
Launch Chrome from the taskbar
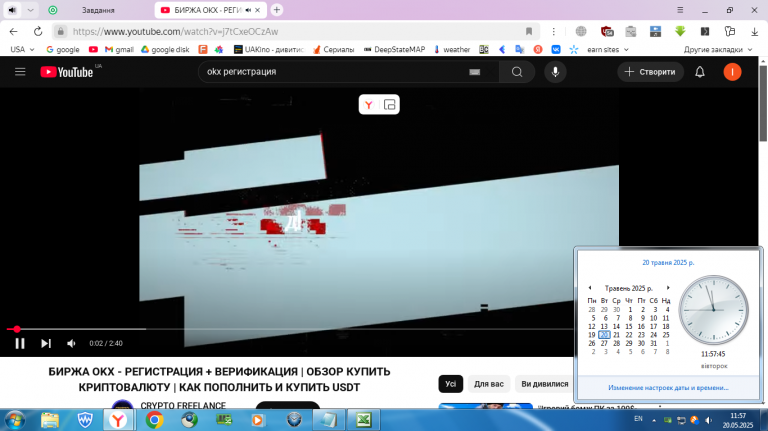point(154,420)
